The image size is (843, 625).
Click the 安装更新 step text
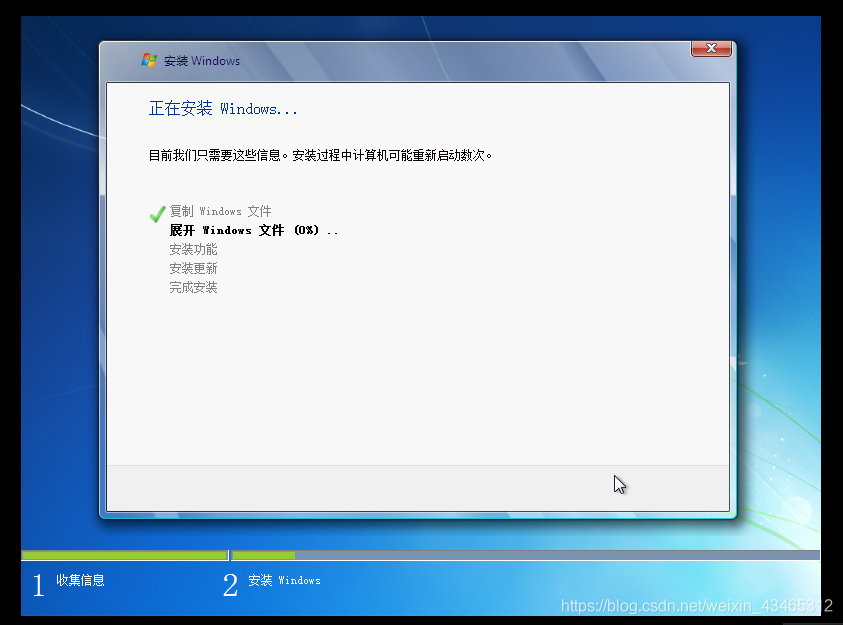click(x=194, y=268)
